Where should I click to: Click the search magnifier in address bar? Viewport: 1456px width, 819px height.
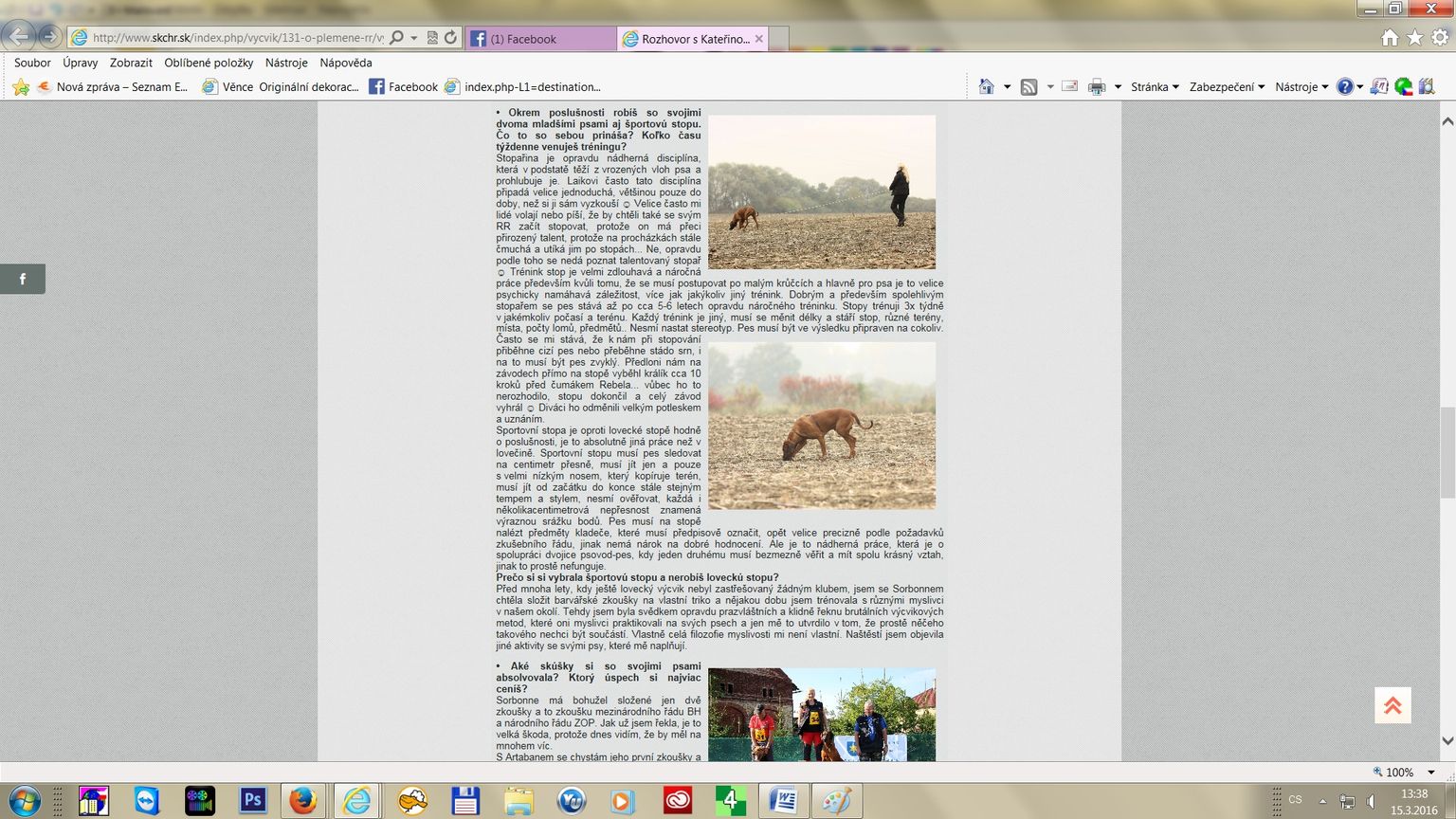pyautogui.click(x=397, y=38)
